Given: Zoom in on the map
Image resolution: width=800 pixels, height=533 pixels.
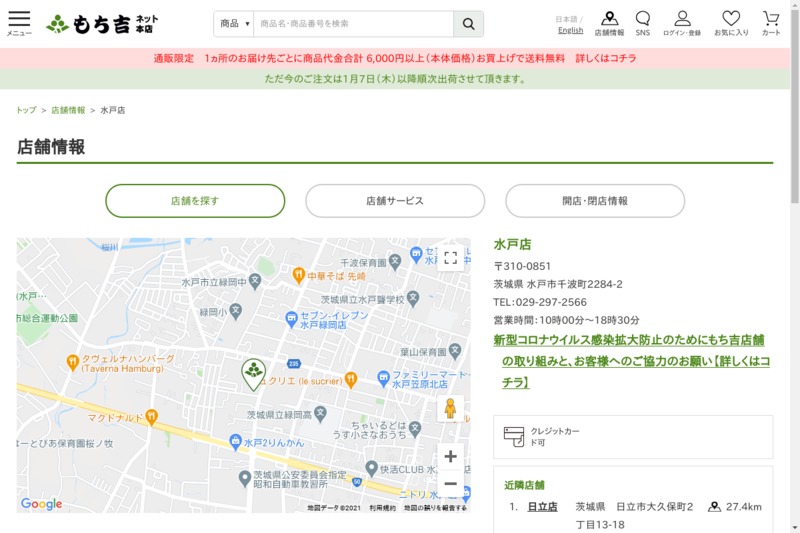Looking at the screenshot, I should point(450,457).
